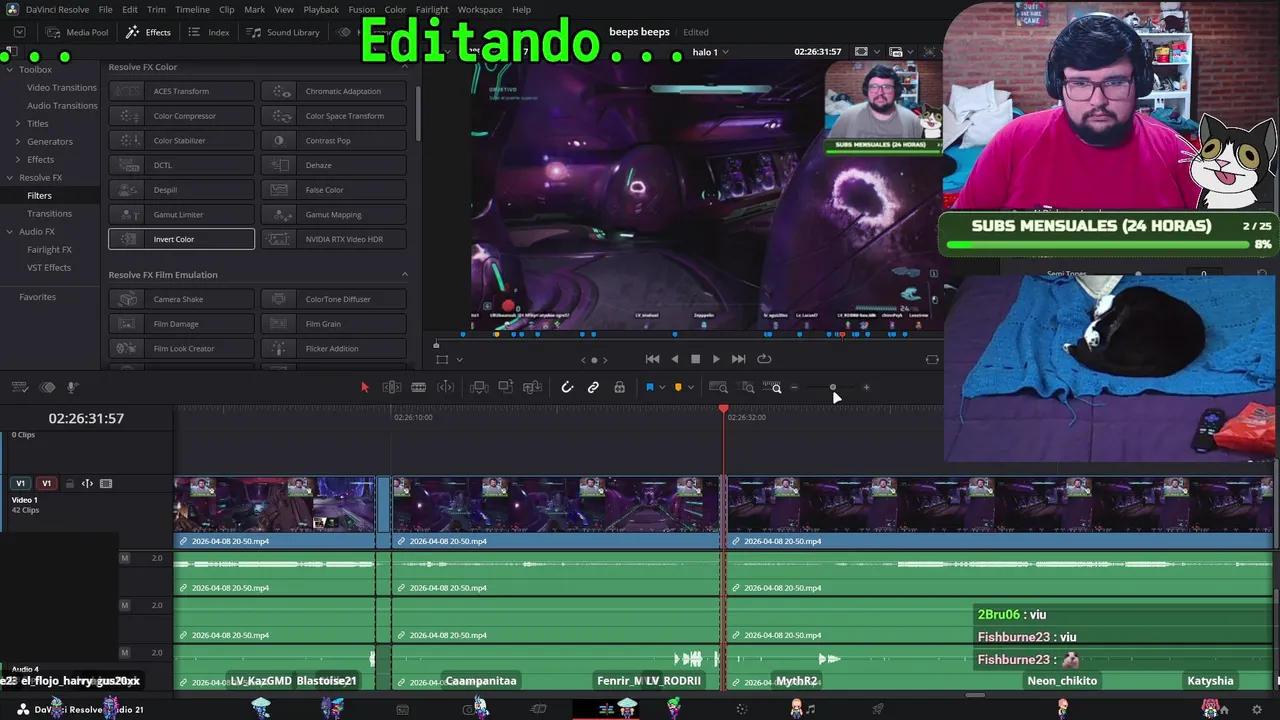The height and width of the screenshot is (720, 1280).
Task: Open the Fairlight menu
Action: coord(432,10)
